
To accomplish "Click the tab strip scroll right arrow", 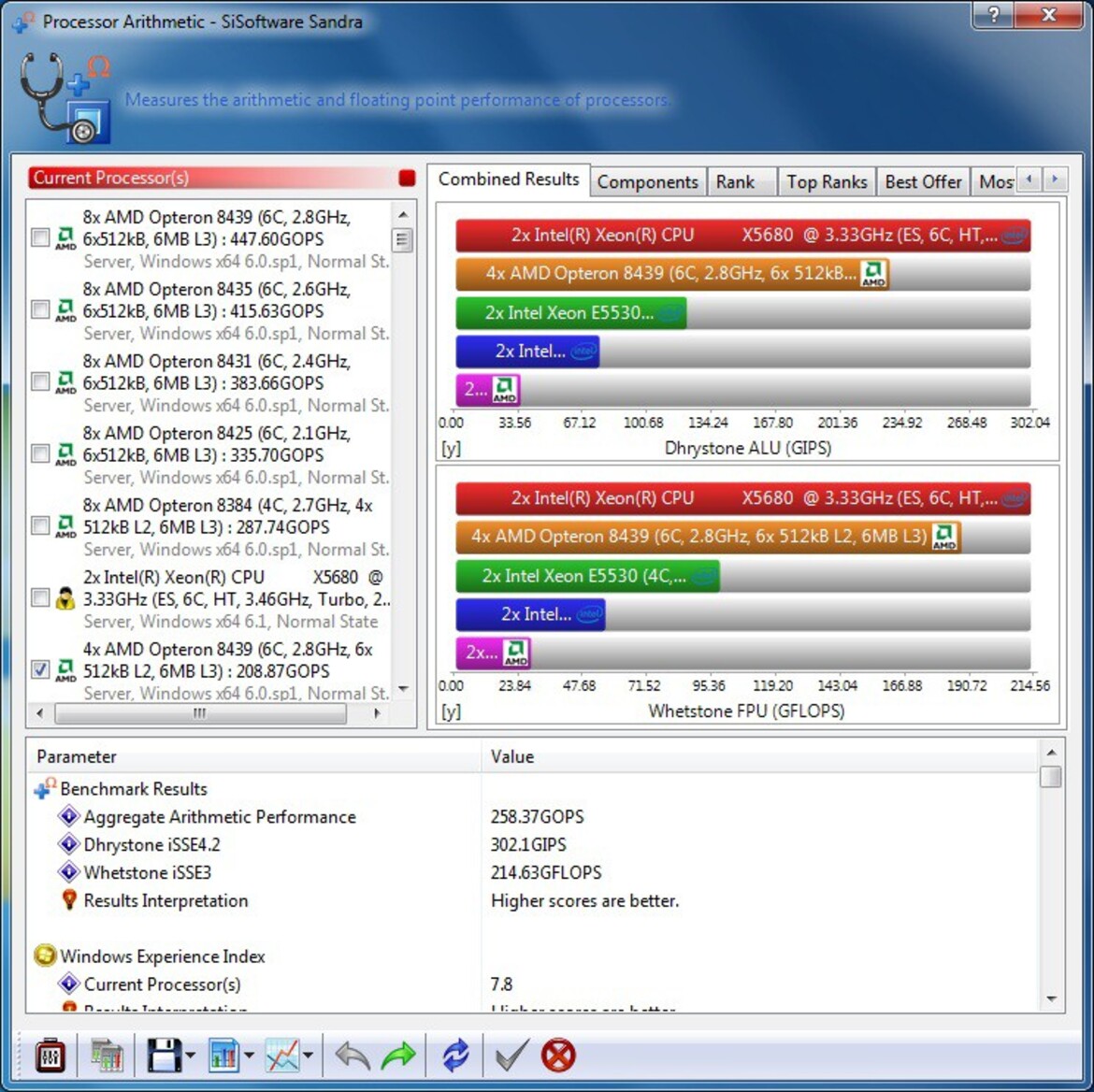I will pos(1055,180).
